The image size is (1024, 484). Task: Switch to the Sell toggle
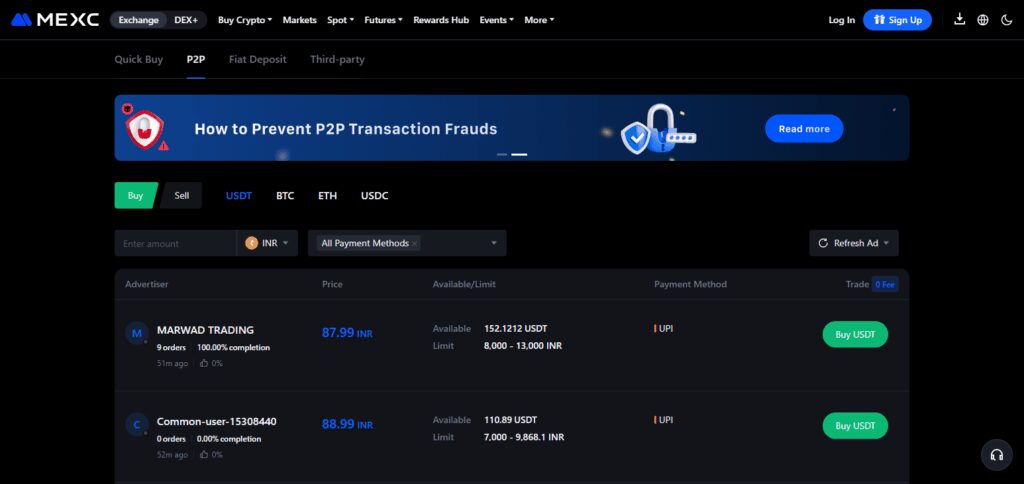click(182, 195)
